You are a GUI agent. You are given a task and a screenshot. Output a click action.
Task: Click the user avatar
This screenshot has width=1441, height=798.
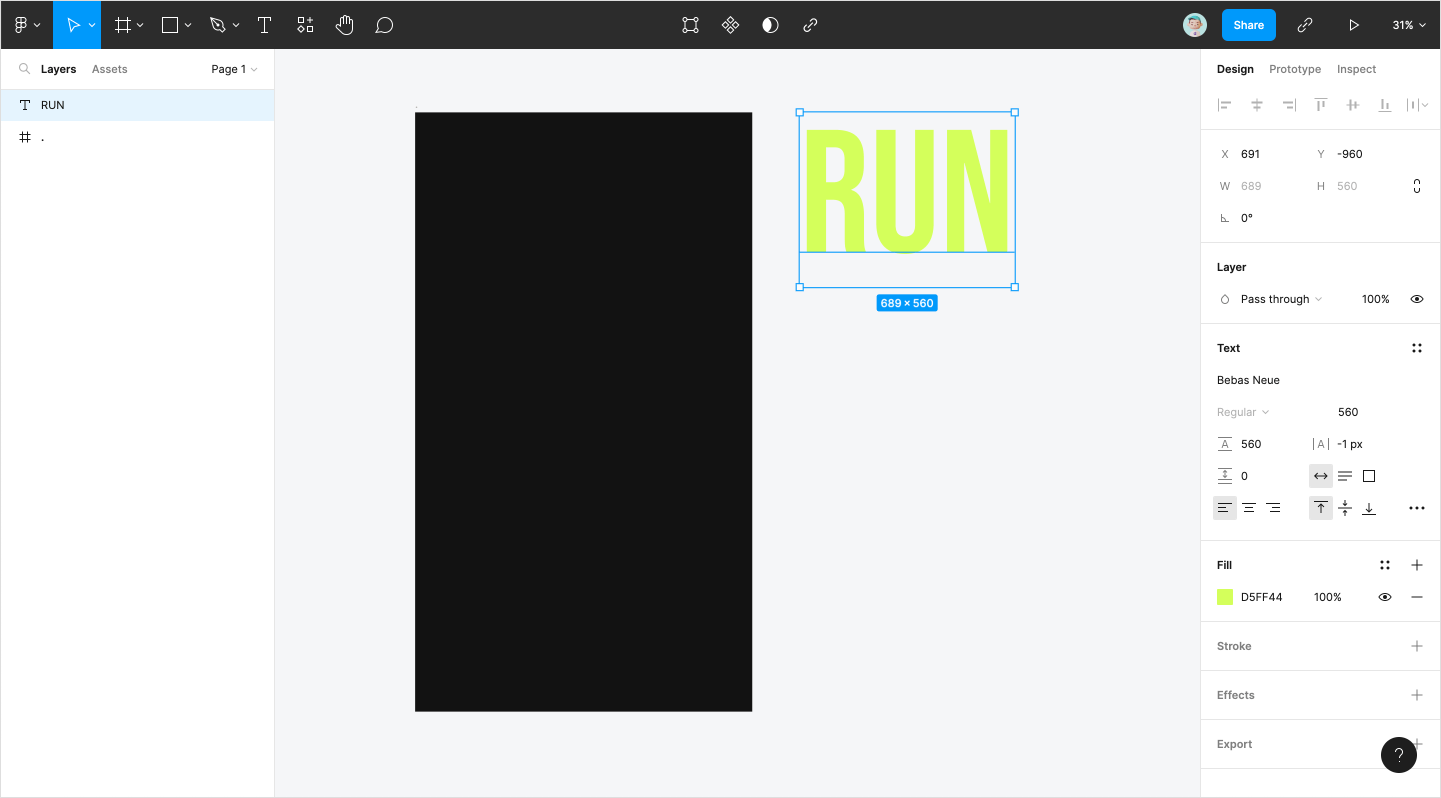pos(1194,25)
